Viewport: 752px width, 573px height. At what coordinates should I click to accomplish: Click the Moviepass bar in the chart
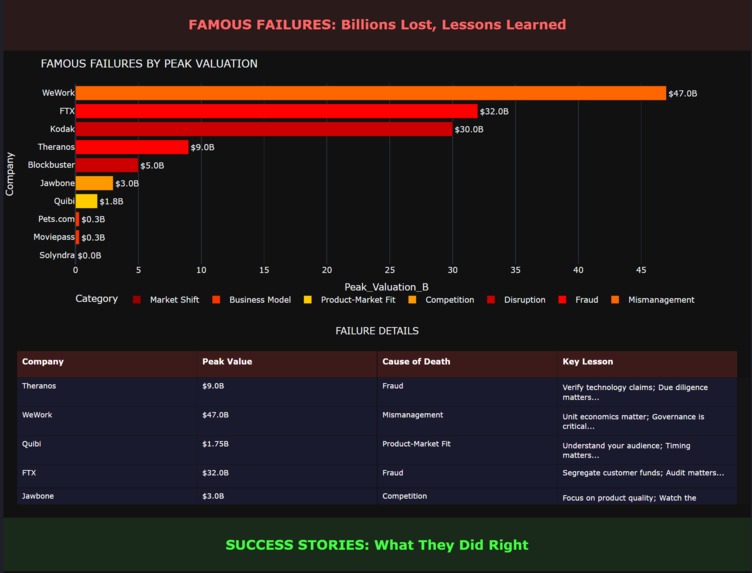click(77, 237)
